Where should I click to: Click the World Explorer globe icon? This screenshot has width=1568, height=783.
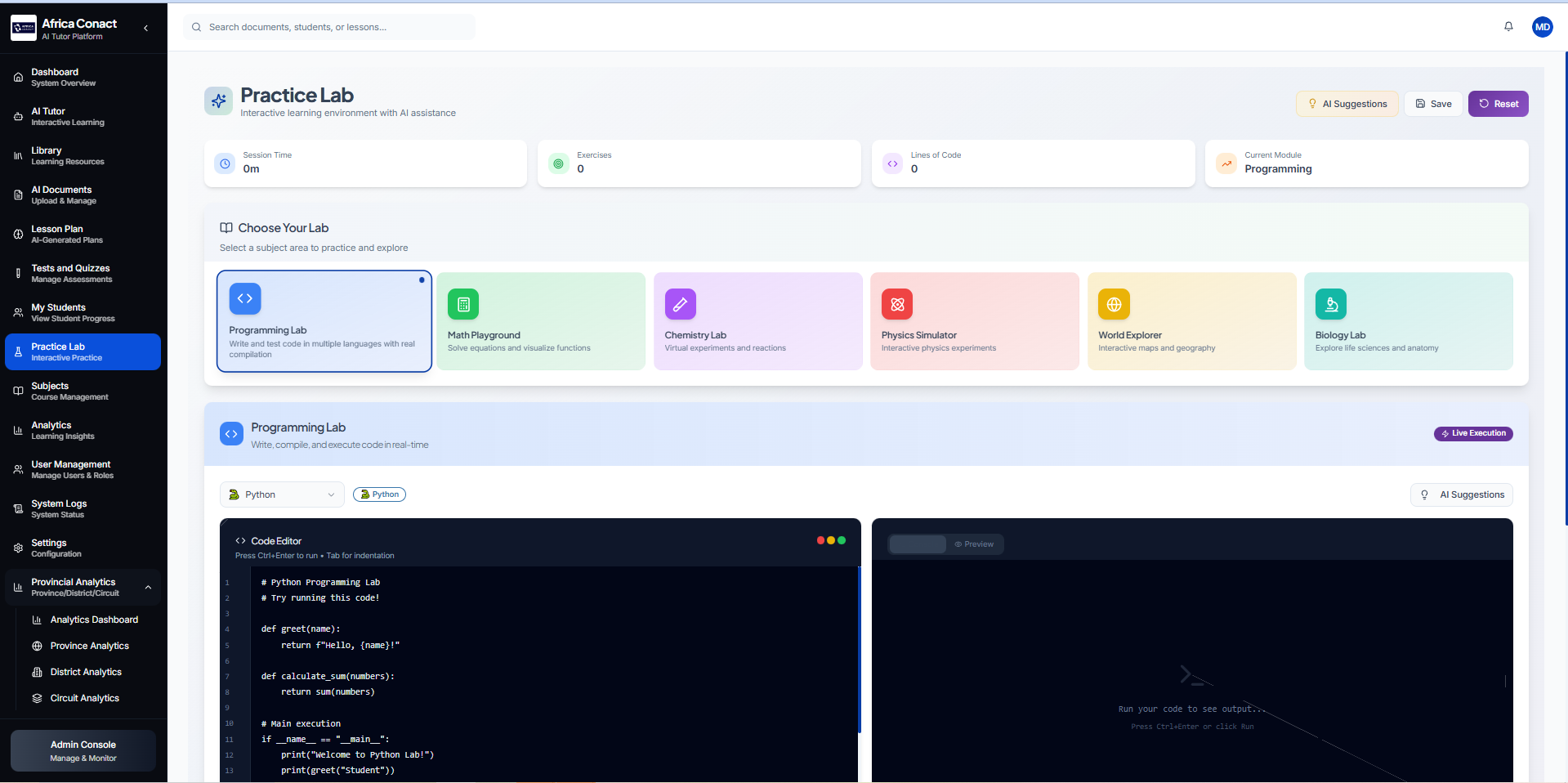tap(1113, 303)
